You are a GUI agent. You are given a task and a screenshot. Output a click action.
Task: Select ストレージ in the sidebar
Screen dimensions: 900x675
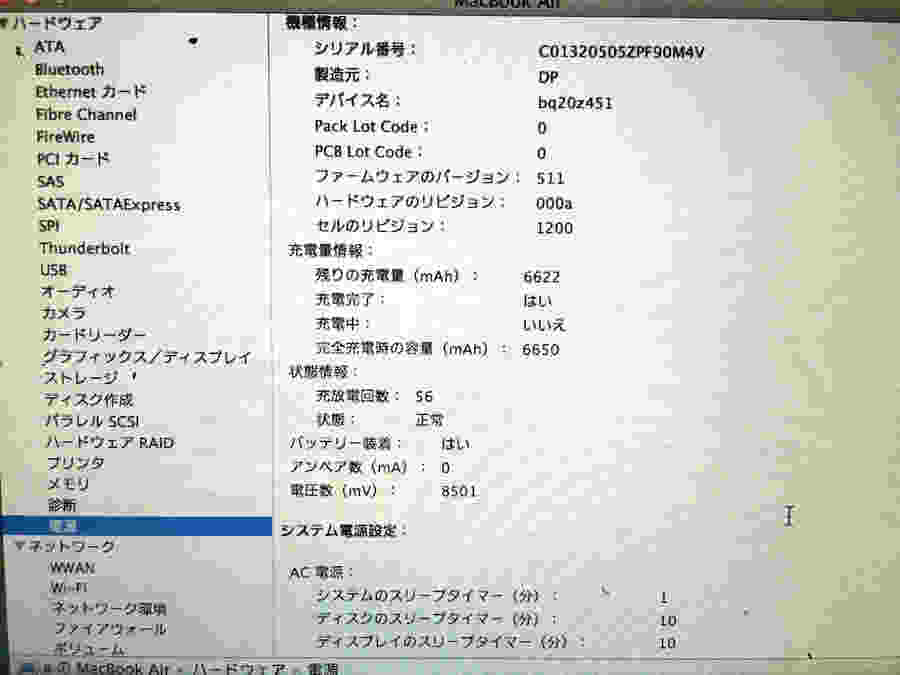(80, 378)
